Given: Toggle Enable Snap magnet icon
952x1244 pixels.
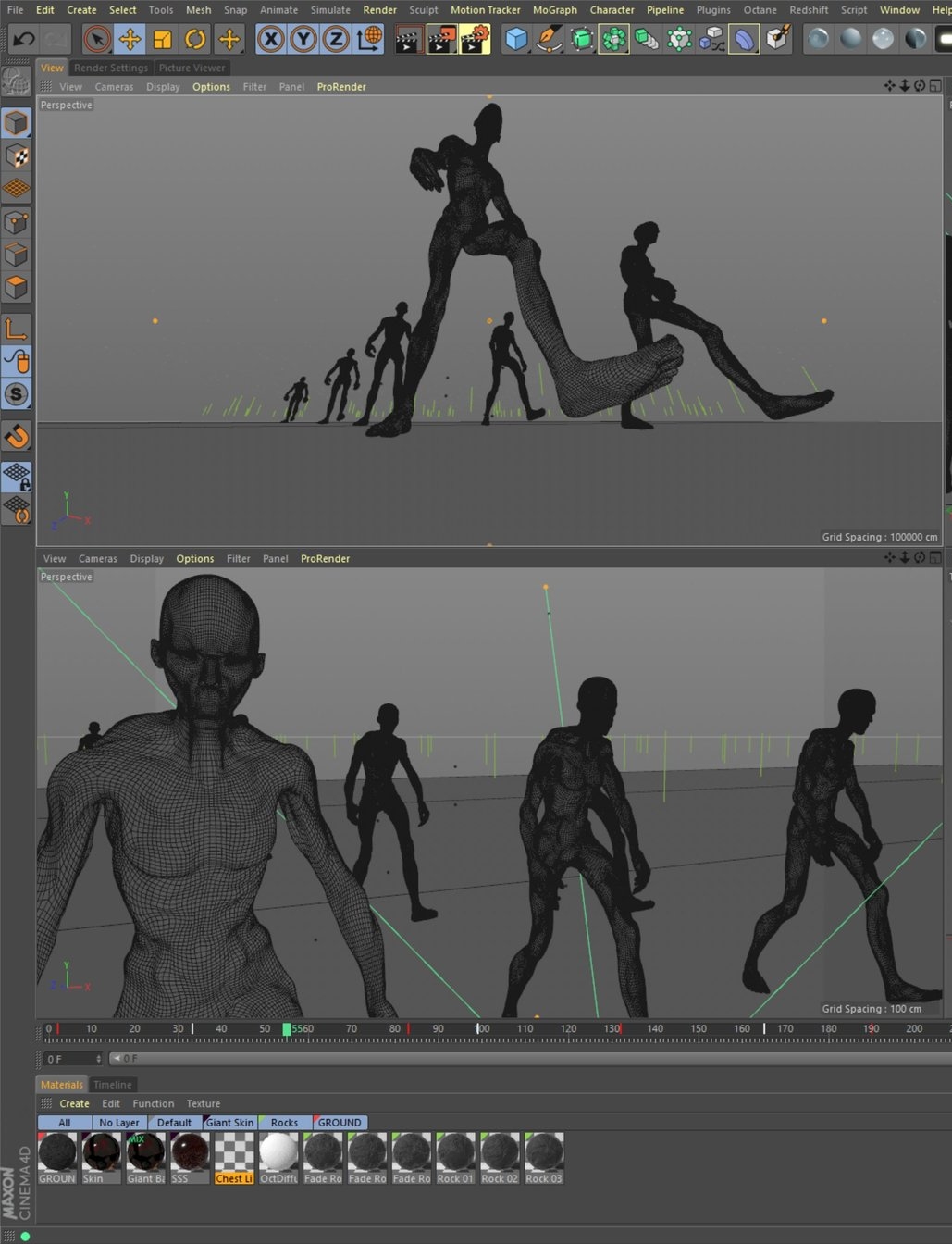Looking at the screenshot, I should (16, 435).
